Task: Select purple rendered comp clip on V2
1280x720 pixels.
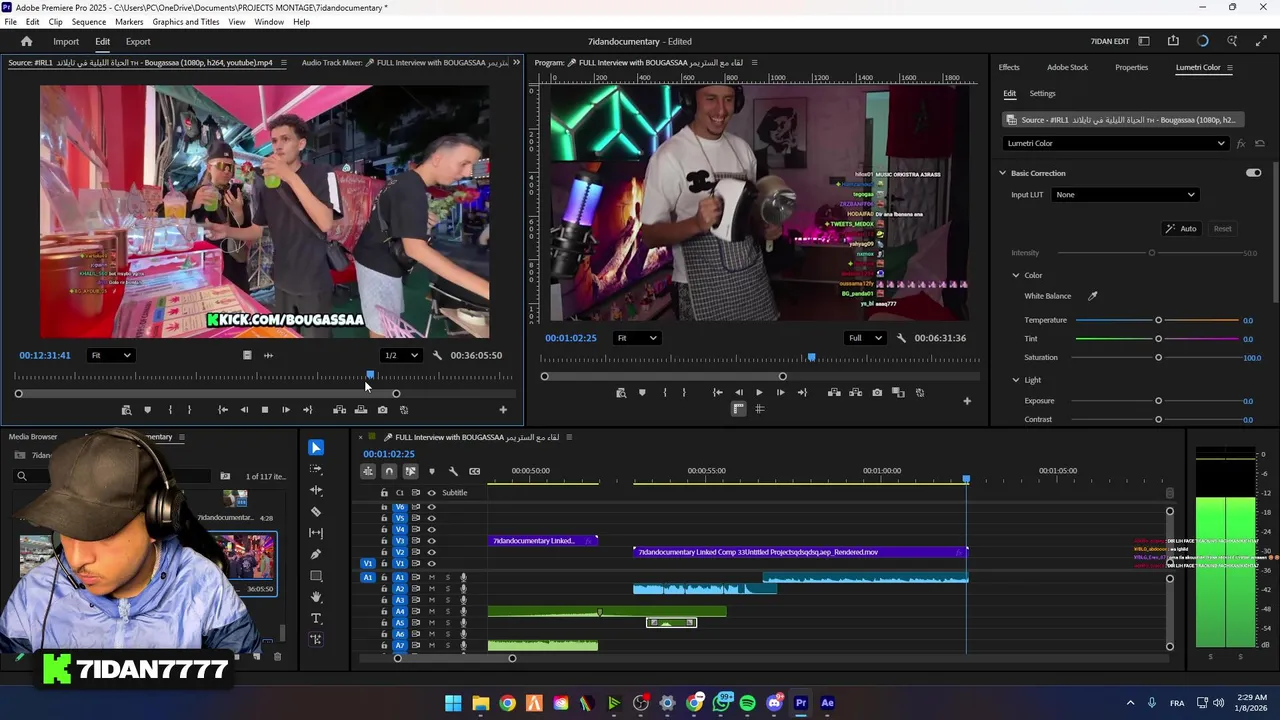Action: (x=800, y=552)
